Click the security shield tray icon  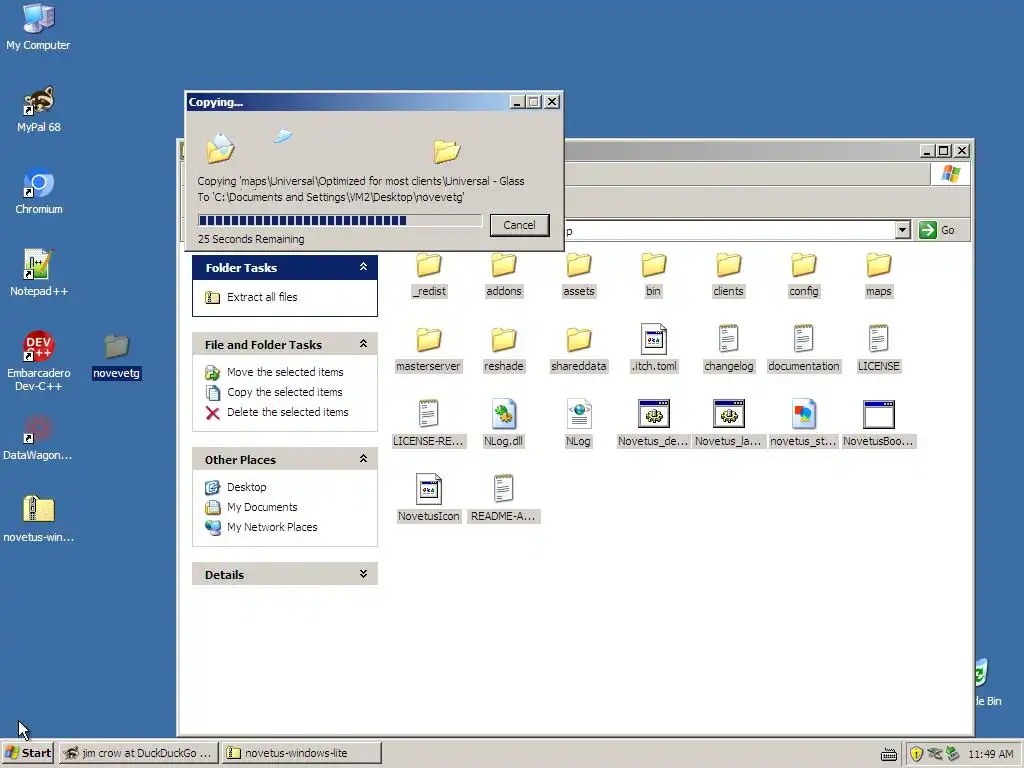916,754
